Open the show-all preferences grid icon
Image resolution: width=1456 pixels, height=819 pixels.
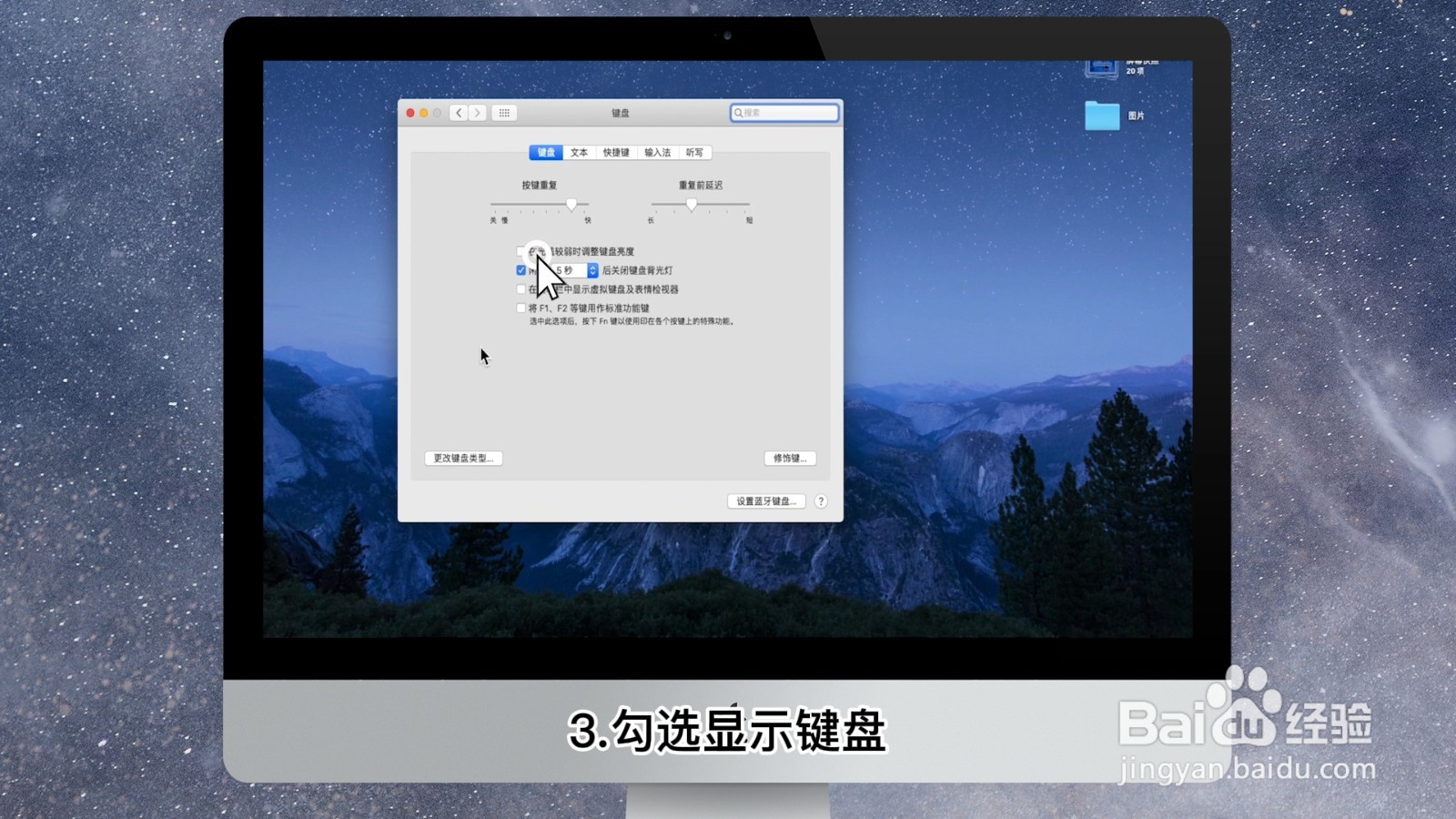(504, 113)
